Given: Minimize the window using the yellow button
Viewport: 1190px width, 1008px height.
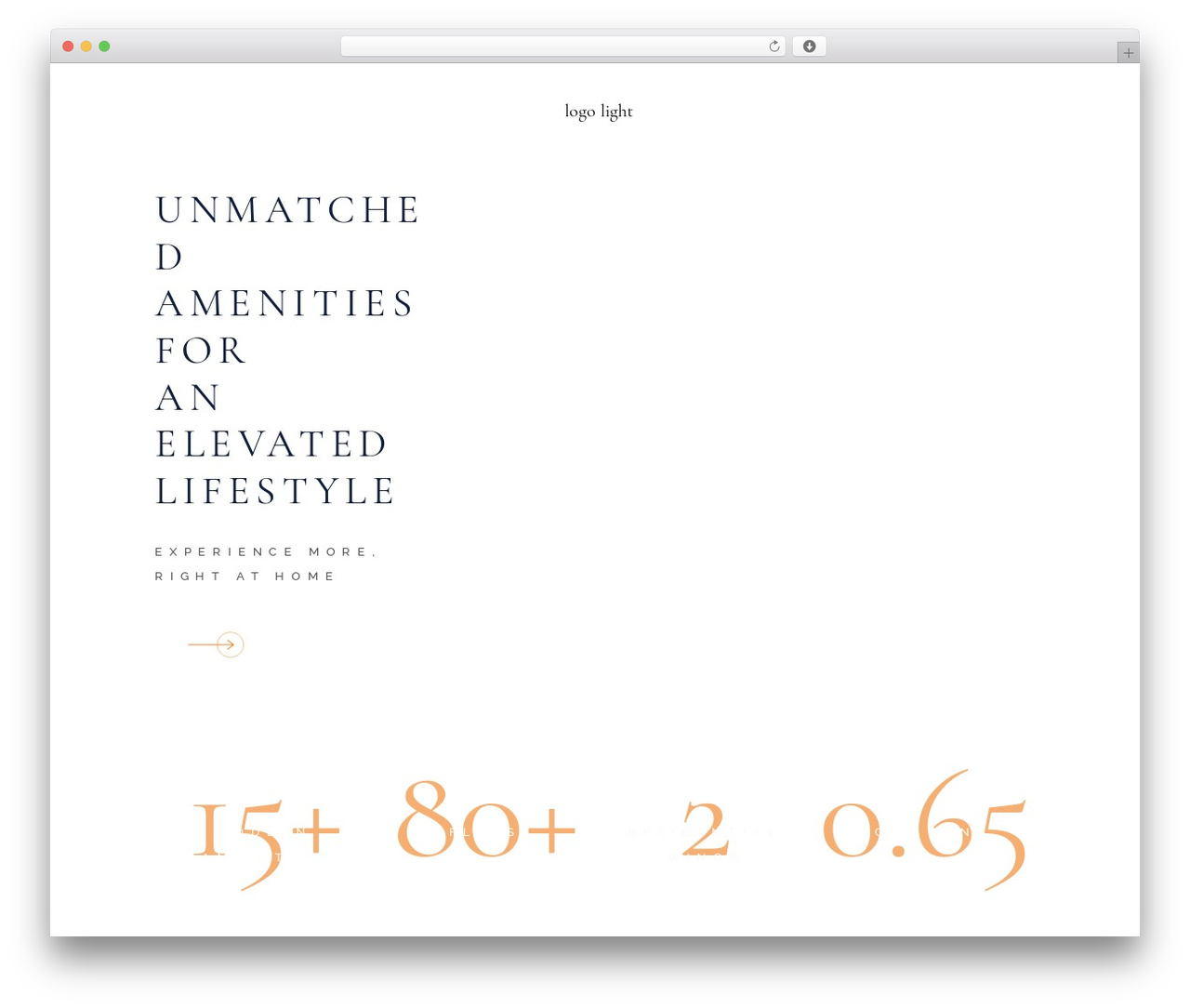Looking at the screenshot, I should click(x=86, y=46).
